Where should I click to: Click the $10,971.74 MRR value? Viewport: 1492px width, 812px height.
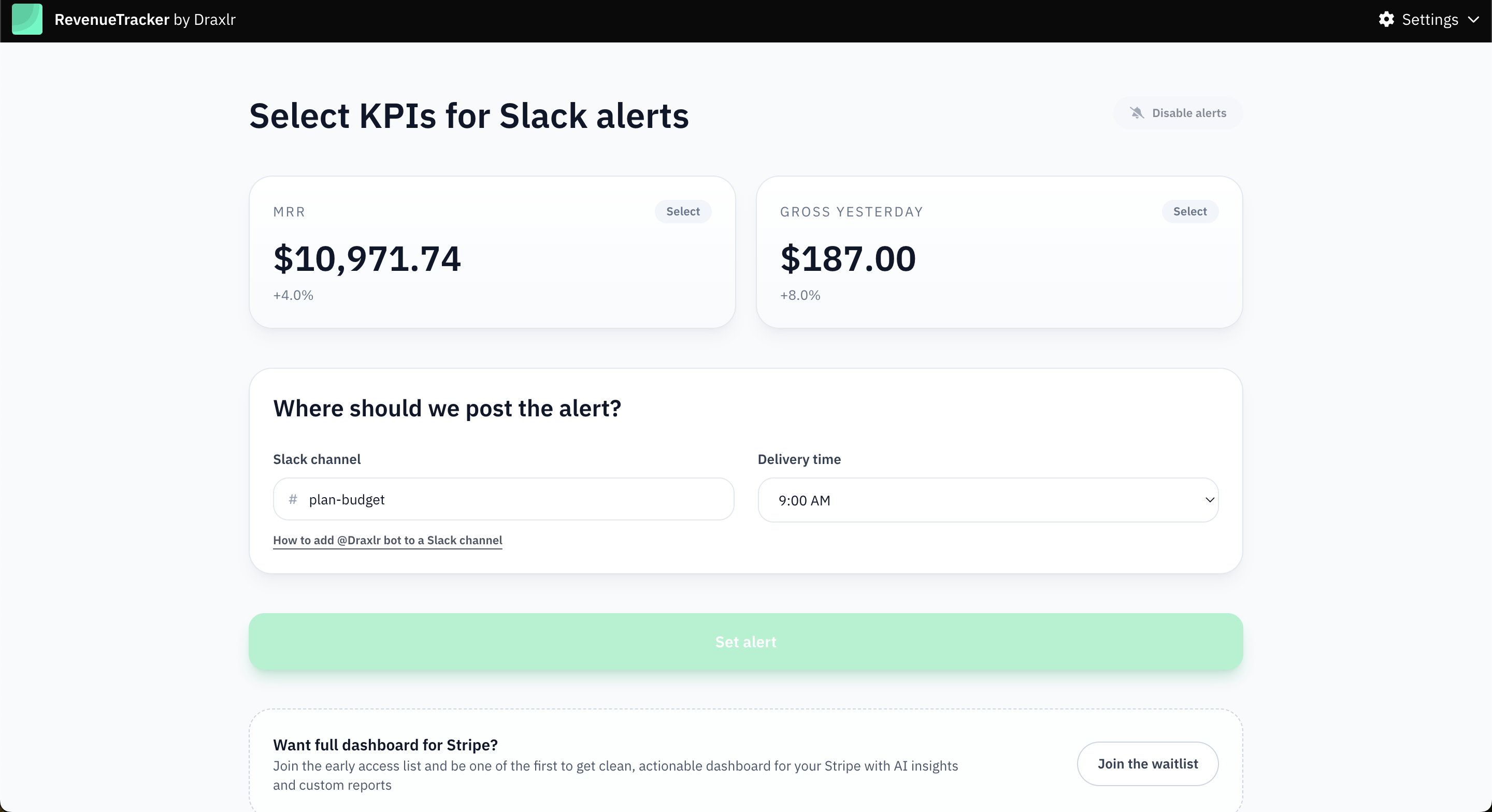click(x=367, y=258)
